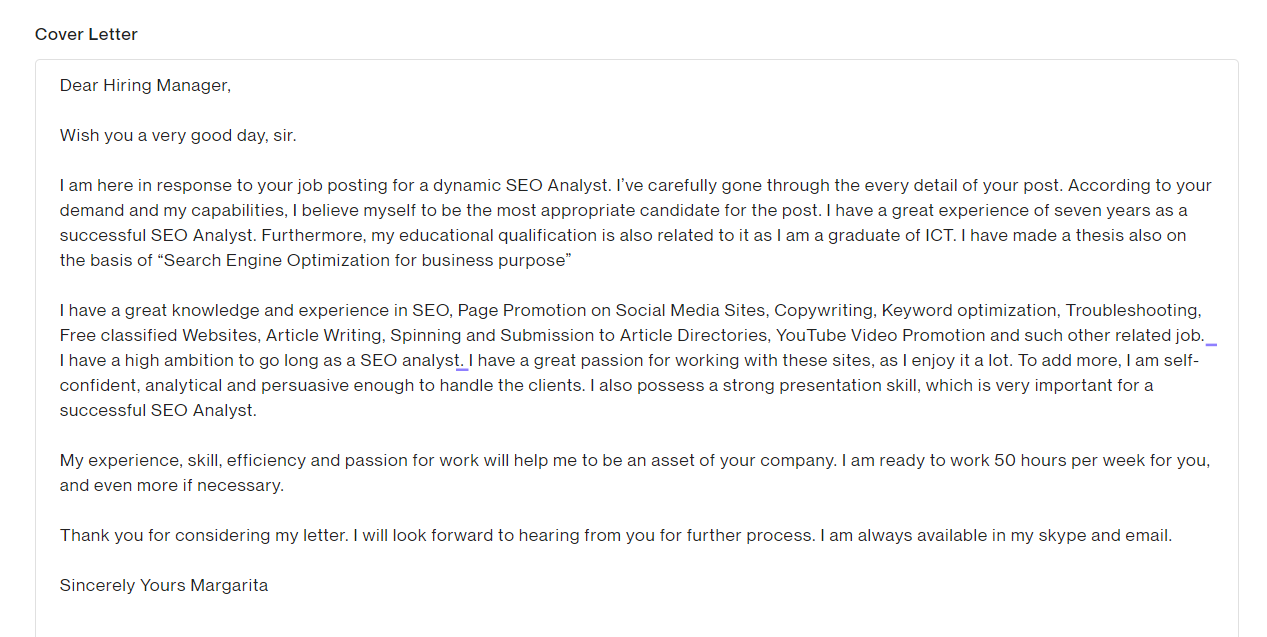This screenshot has height=637, width=1267.
Task: Click the word "dynamic" in the first paragraph
Action: 466,186
